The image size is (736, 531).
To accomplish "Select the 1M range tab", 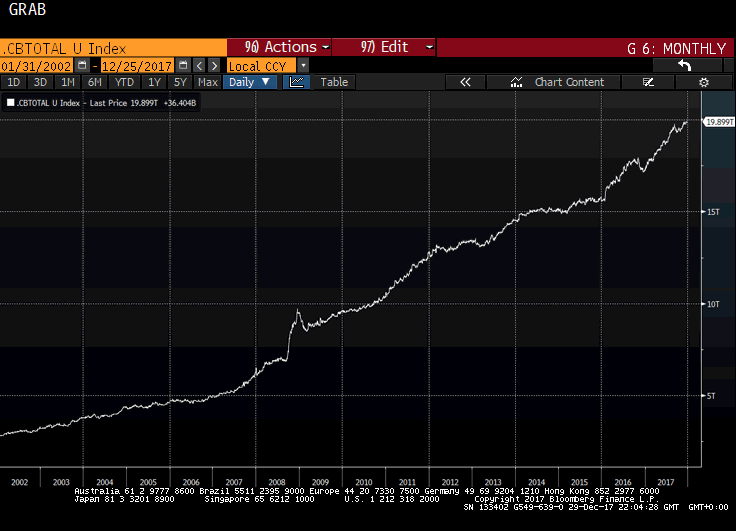I will pos(68,82).
